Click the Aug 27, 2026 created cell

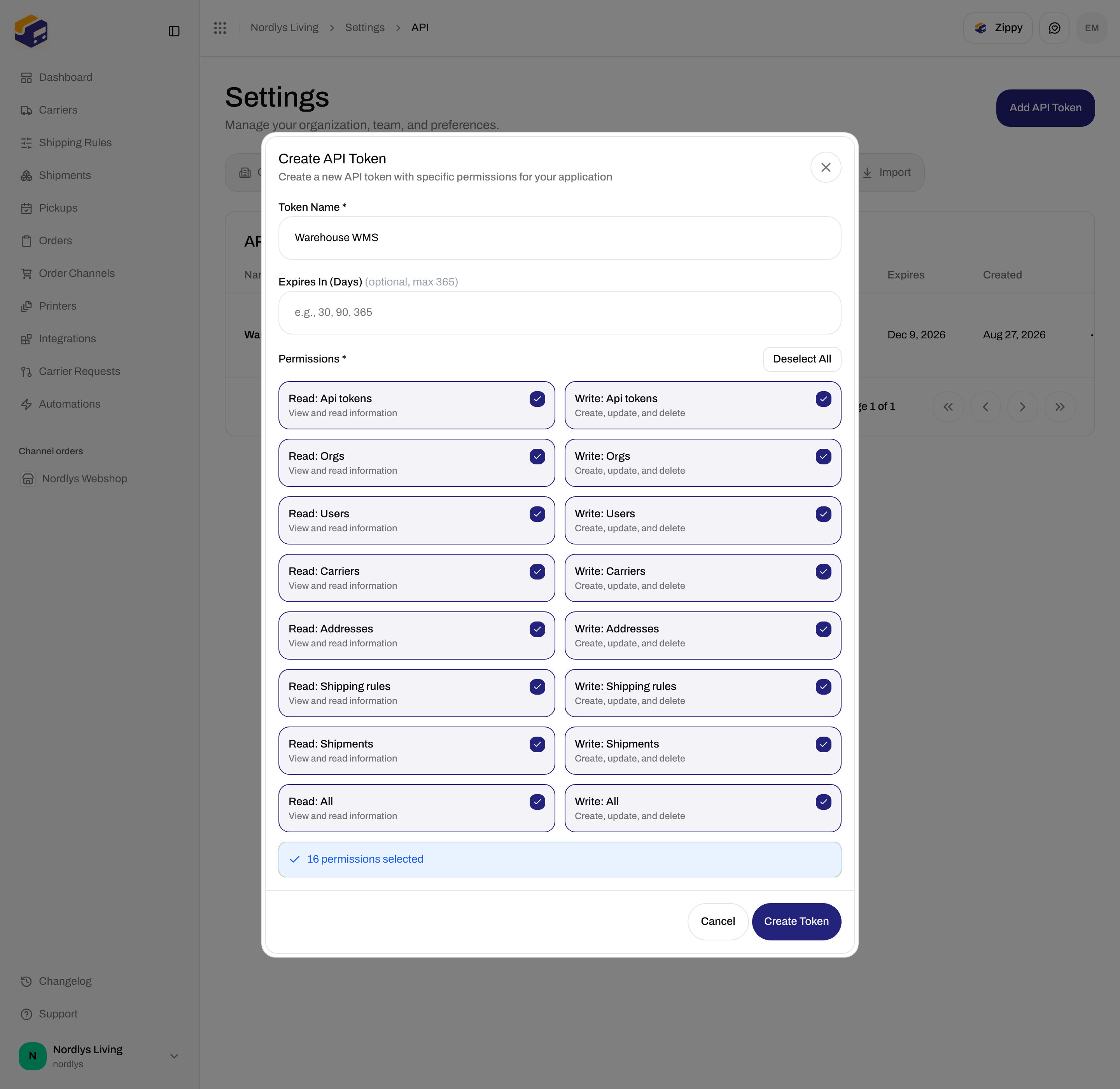pyautogui.click(x=1013, y=334)
